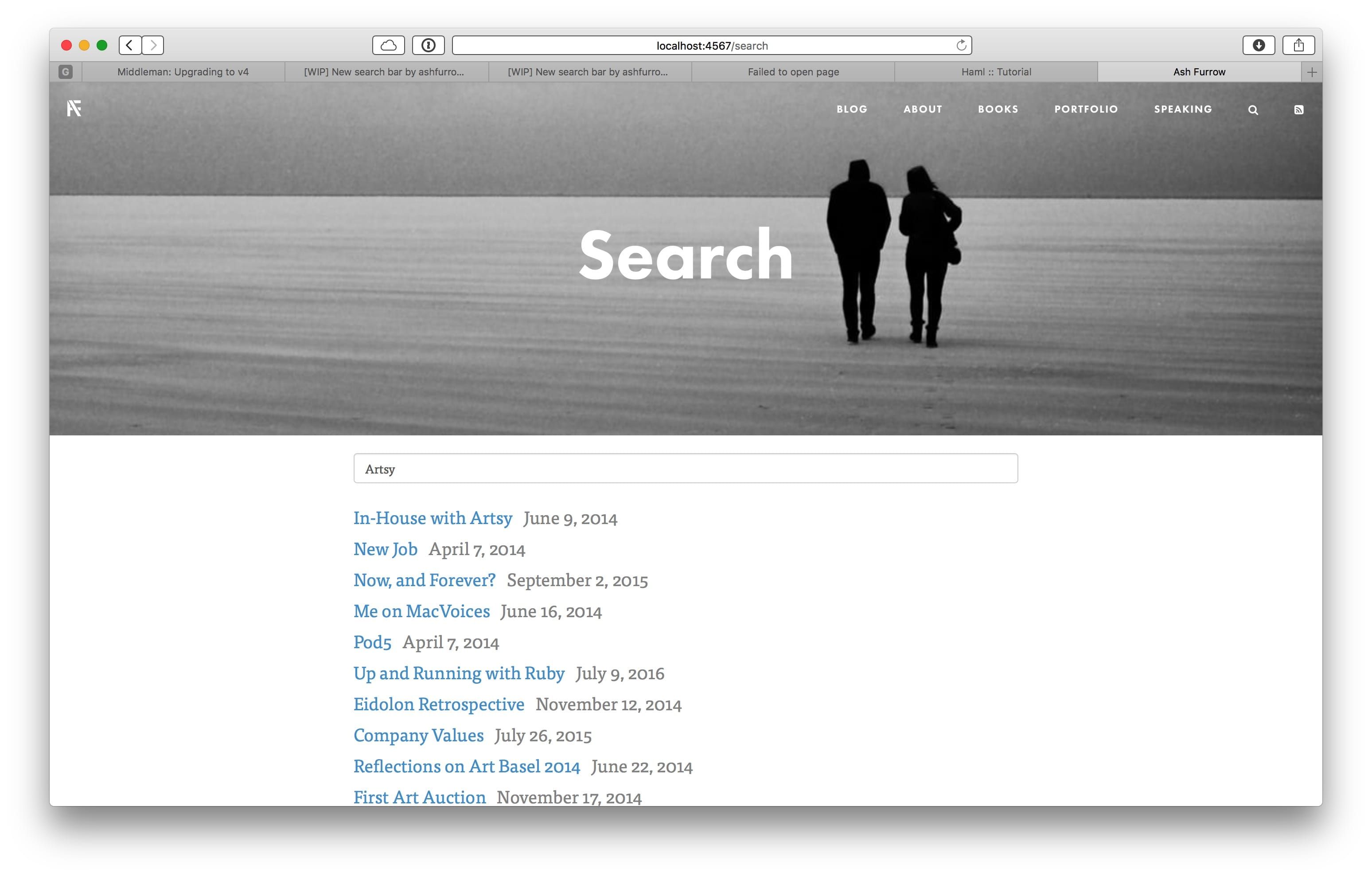This screenshot has width=1372, height=877.
Task: Open the RSS feed icon
Action: click(1298, 110)
